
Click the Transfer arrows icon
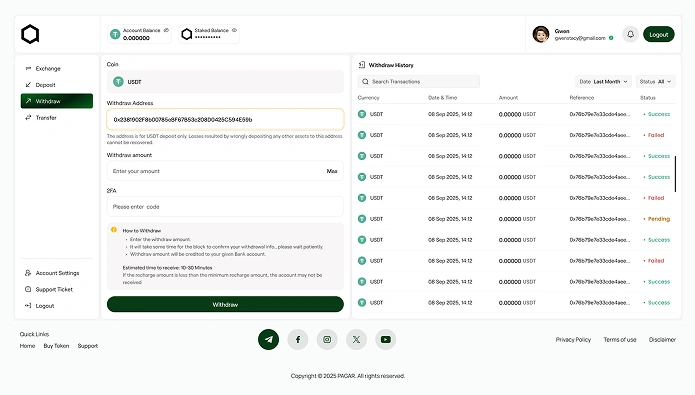click(28, 117)
